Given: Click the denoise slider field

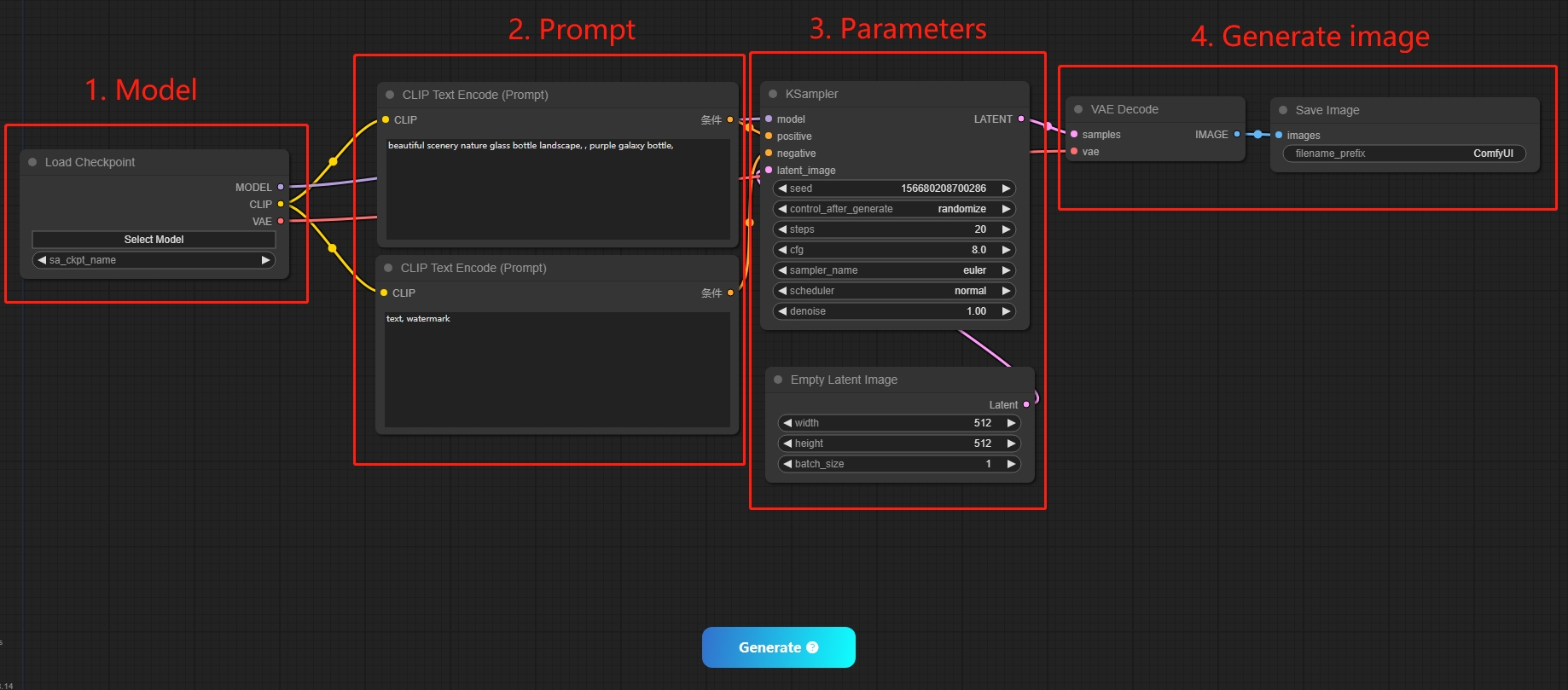Looking at the screenshot, I should coord(893,311).
